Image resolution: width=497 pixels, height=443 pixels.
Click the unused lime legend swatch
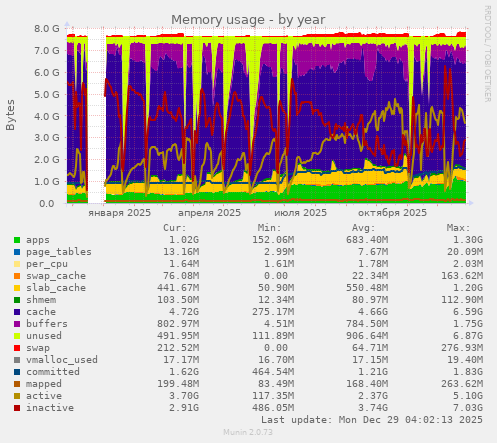pos(17,336)
